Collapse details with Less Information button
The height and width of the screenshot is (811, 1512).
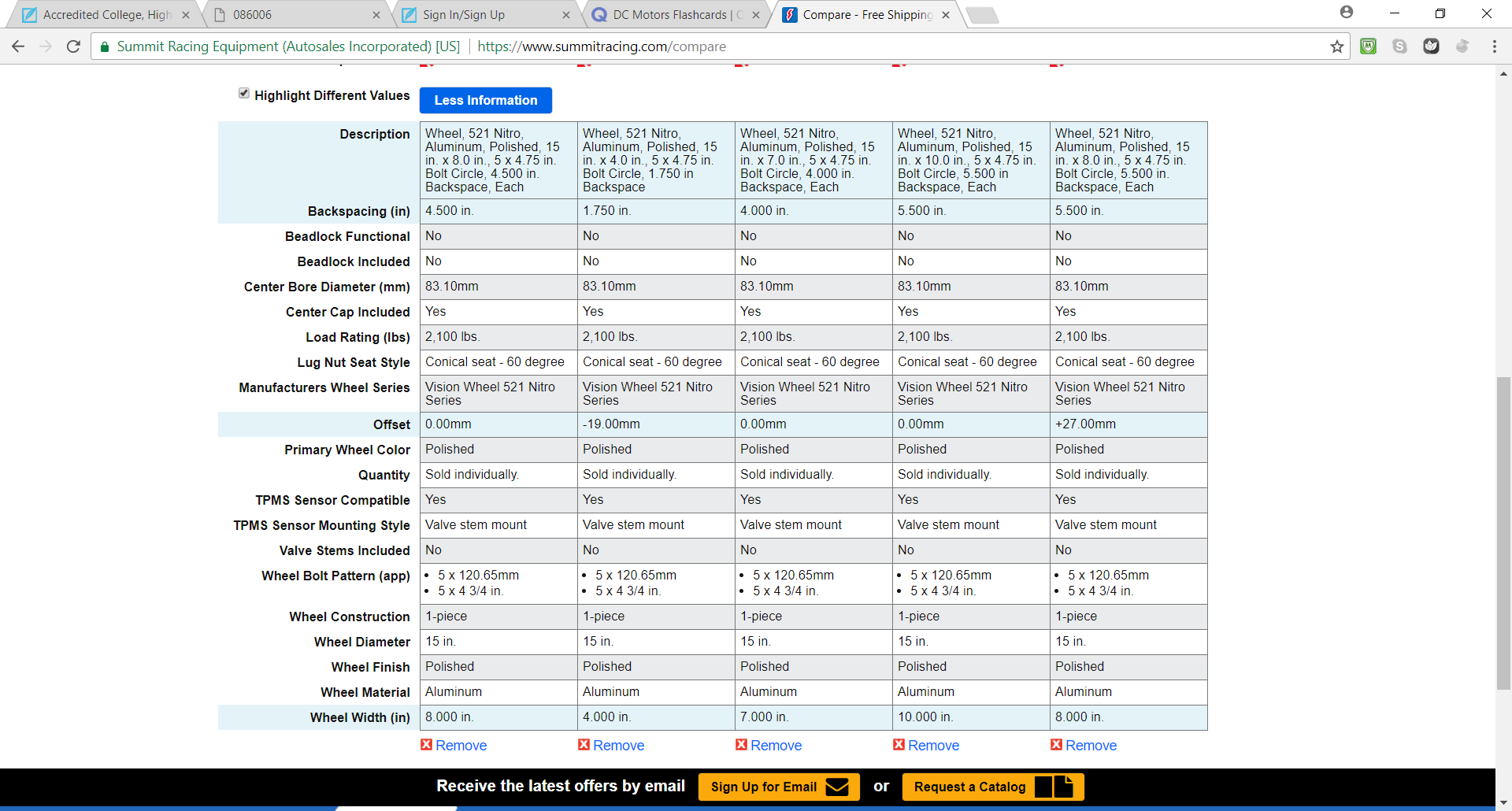pyautogui.click(x=485, y=100)
